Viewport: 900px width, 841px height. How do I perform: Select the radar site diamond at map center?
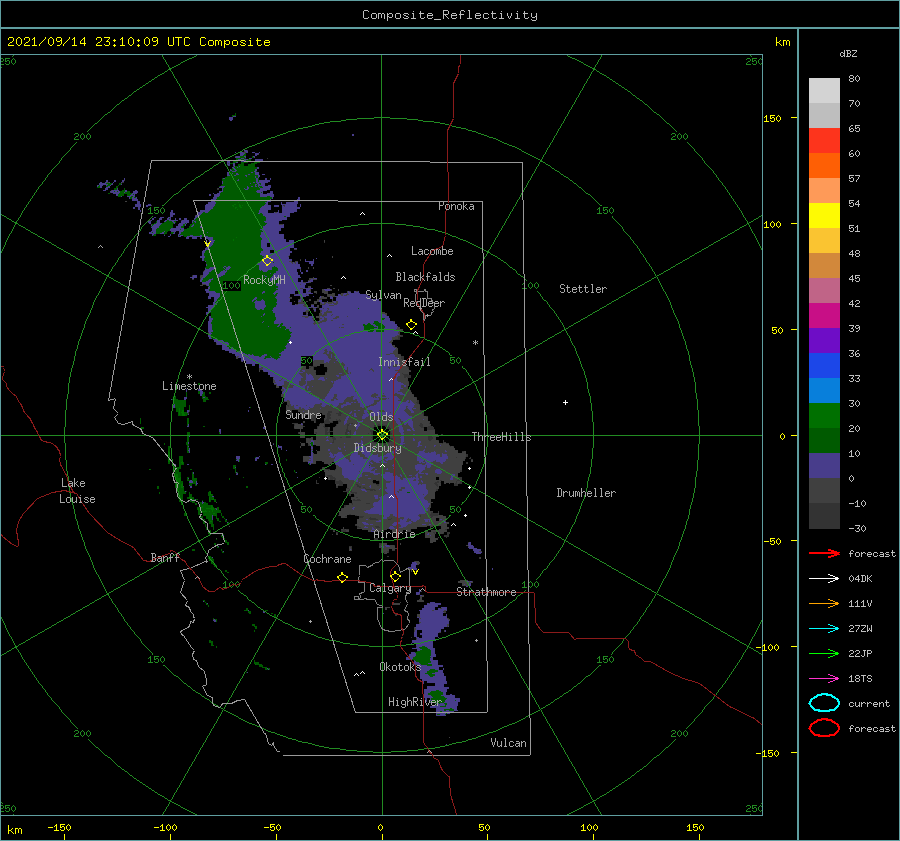pyautogui.click(x=382, y=435)
